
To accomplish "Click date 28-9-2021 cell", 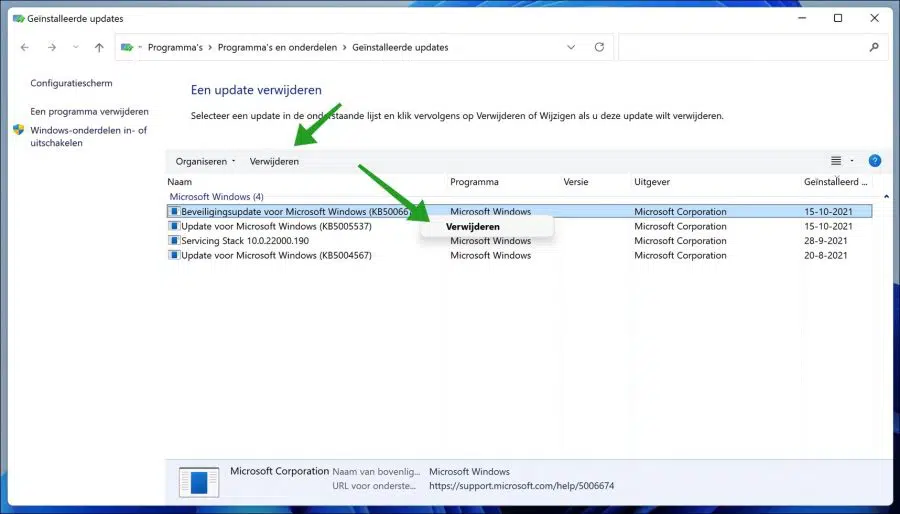I will pyautogui.click(x=825, y=241).
